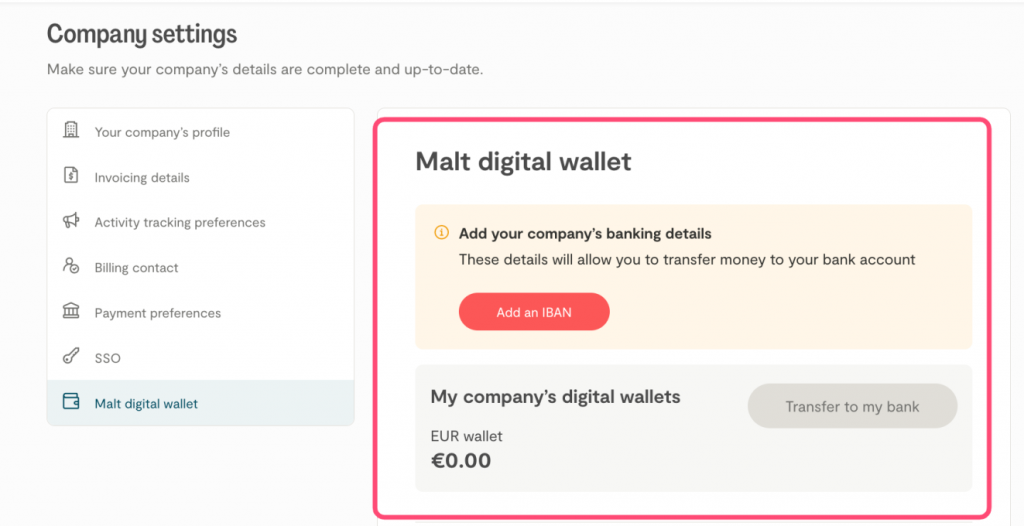The width and height of the screenshot is (1024, 526).
Task: Click the key icon beside SSO
Action: pos(71,357)
